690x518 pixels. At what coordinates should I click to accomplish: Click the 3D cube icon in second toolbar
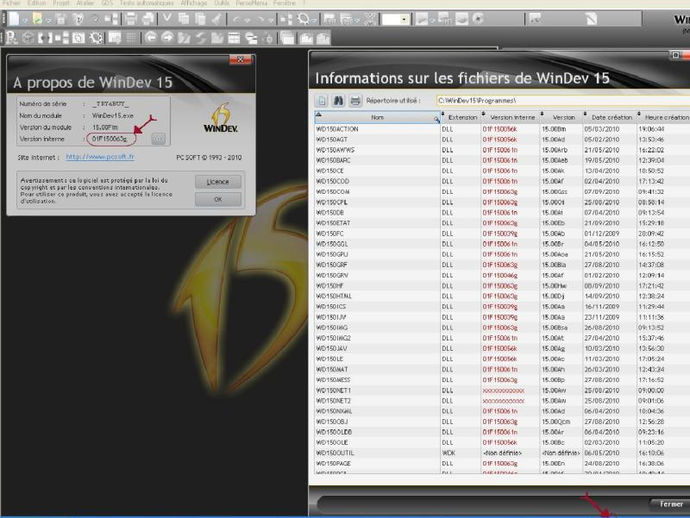(x=28, y=38)
